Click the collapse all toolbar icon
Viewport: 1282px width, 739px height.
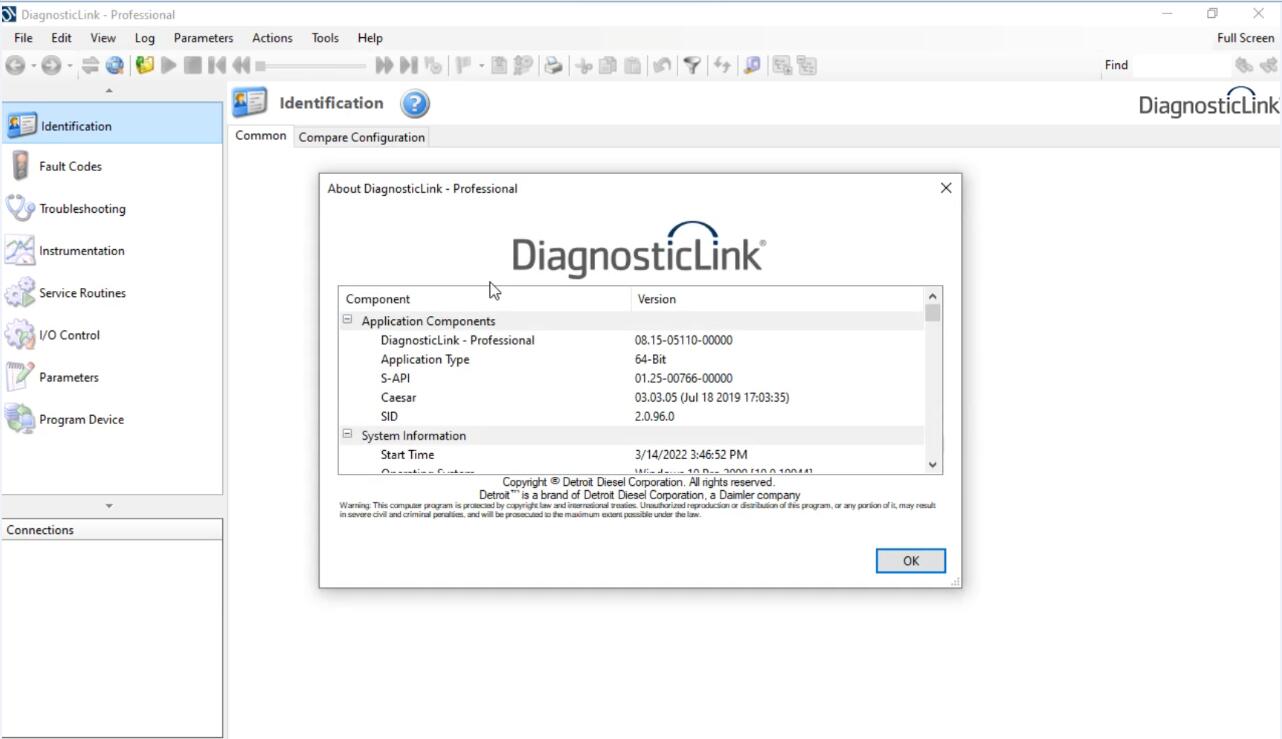click(x=806, y=65)
